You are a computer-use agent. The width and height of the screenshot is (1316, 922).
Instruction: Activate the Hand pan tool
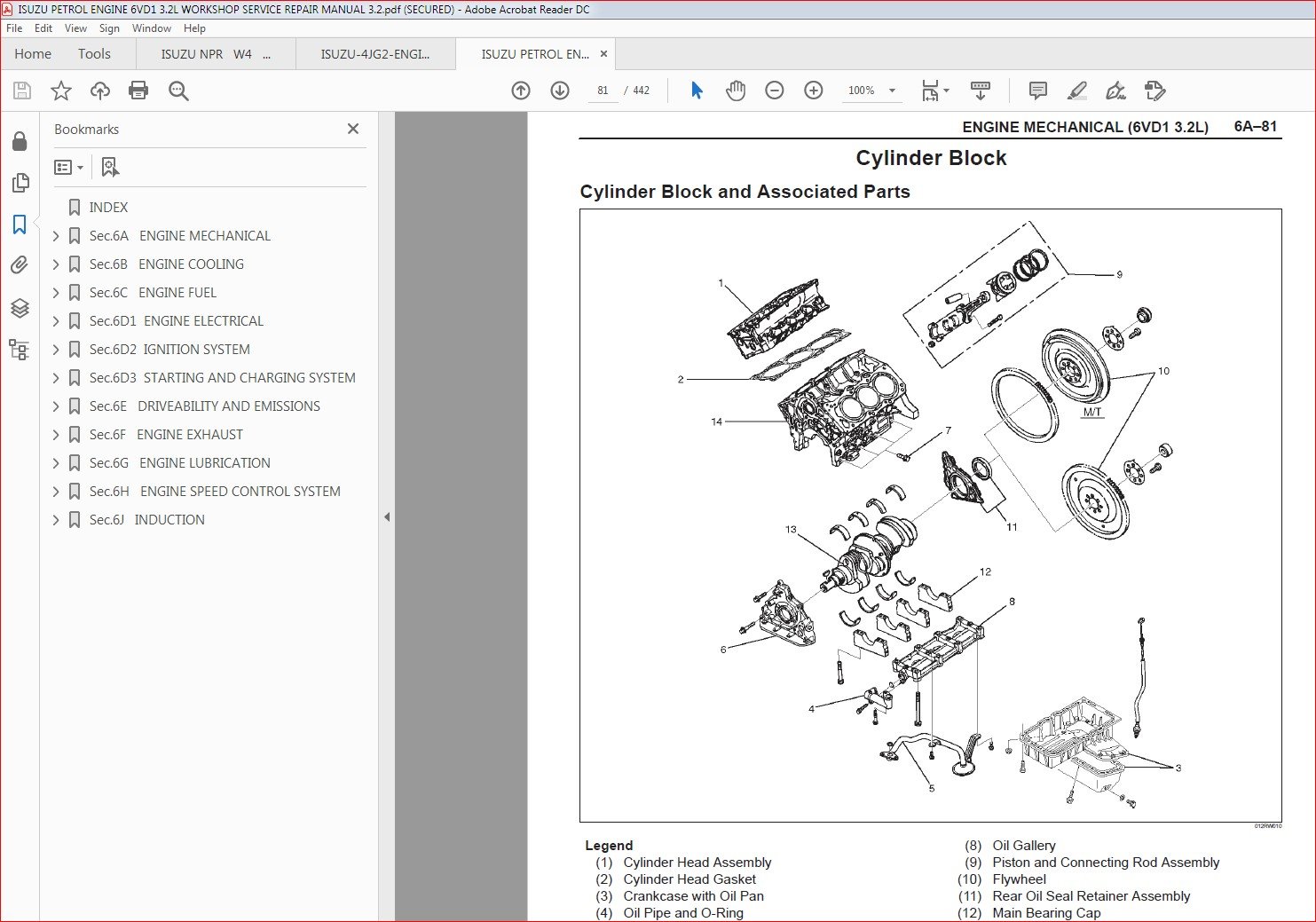(736, 91)
